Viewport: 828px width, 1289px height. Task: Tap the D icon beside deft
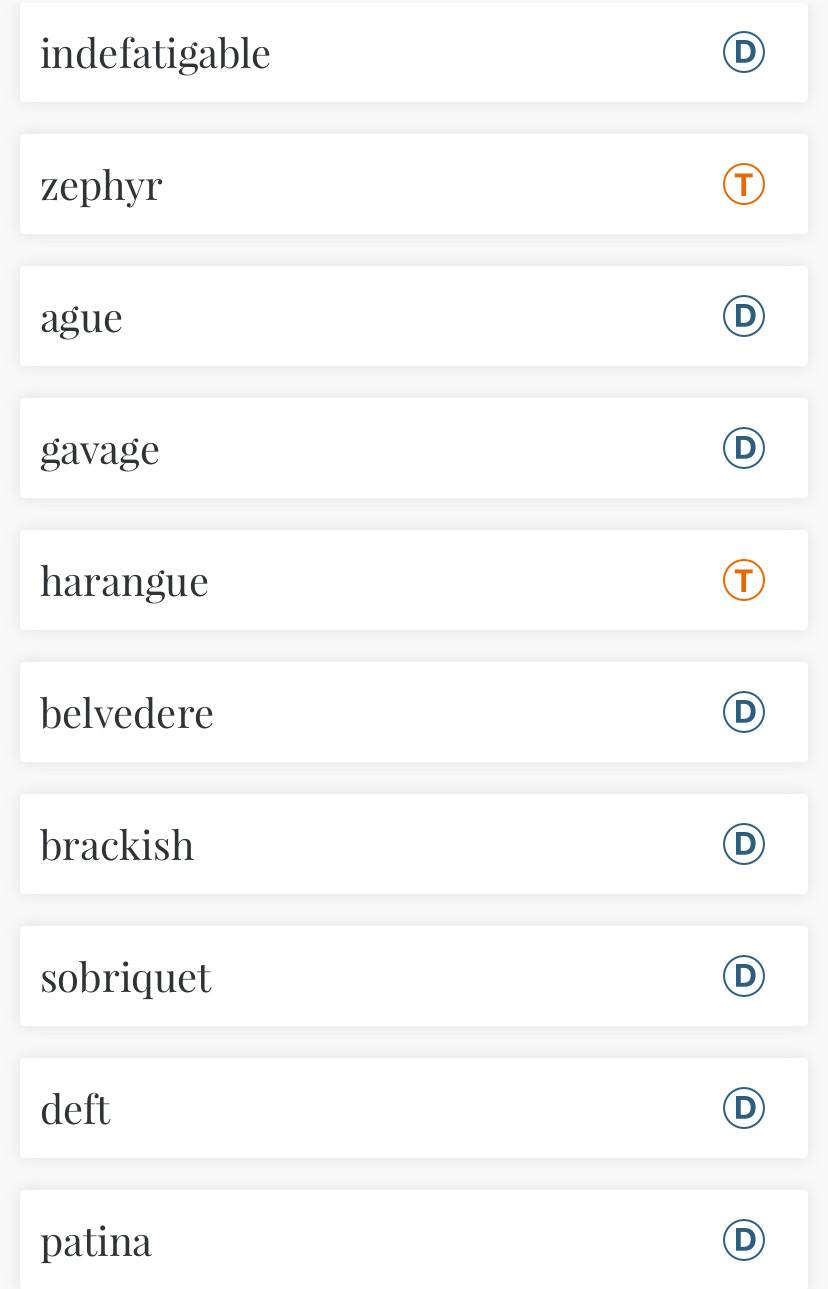[x=744, y=1108]
